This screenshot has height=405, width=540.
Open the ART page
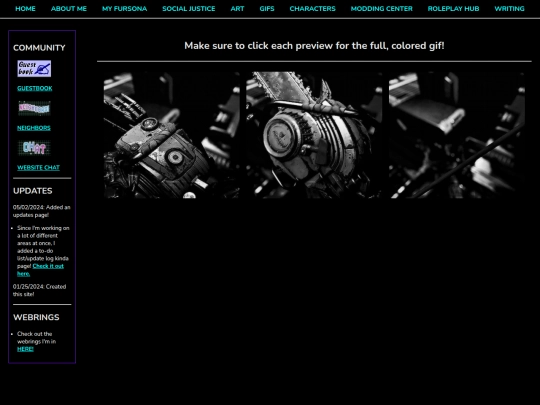pyautogui.click(x=237, y=9)
